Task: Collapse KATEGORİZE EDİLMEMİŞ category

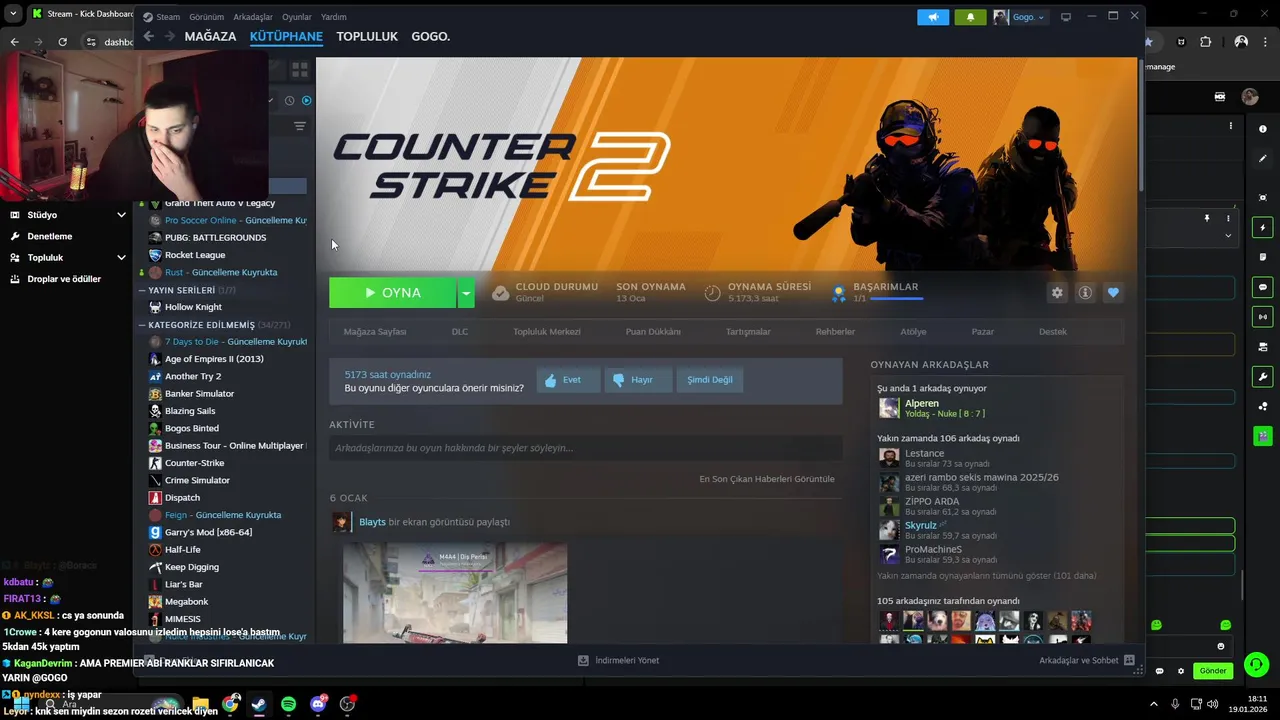Action: (x=142, y=325)
